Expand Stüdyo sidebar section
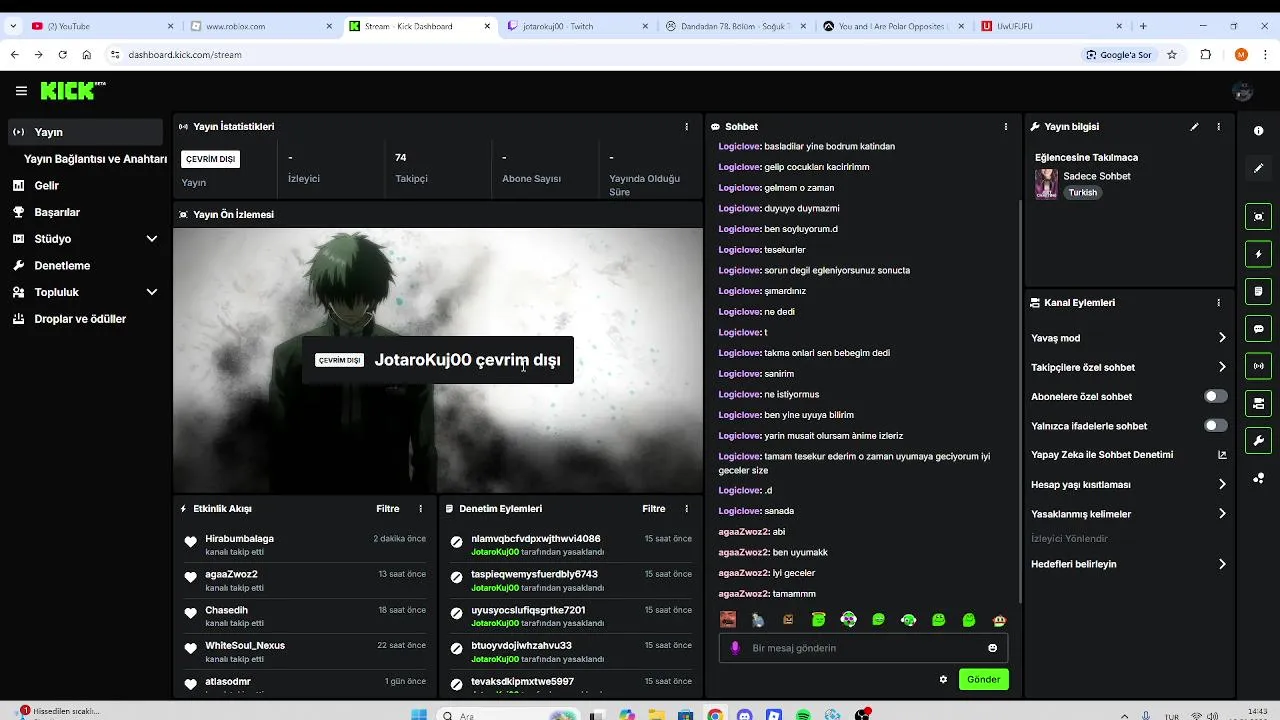1280x720 pixels. click(x=152, y=239)
